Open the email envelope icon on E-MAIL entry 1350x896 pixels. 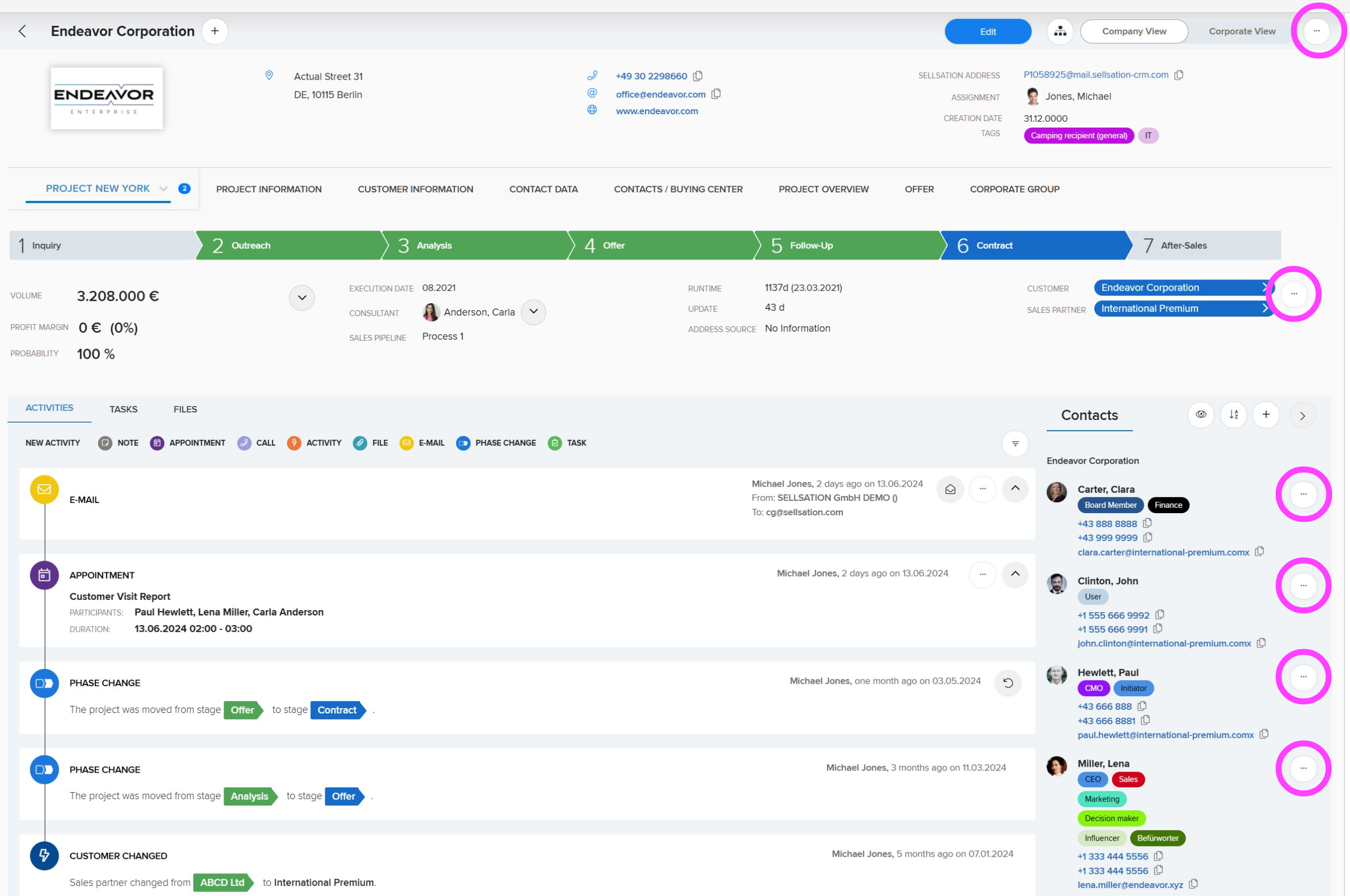tap(950, 489)
